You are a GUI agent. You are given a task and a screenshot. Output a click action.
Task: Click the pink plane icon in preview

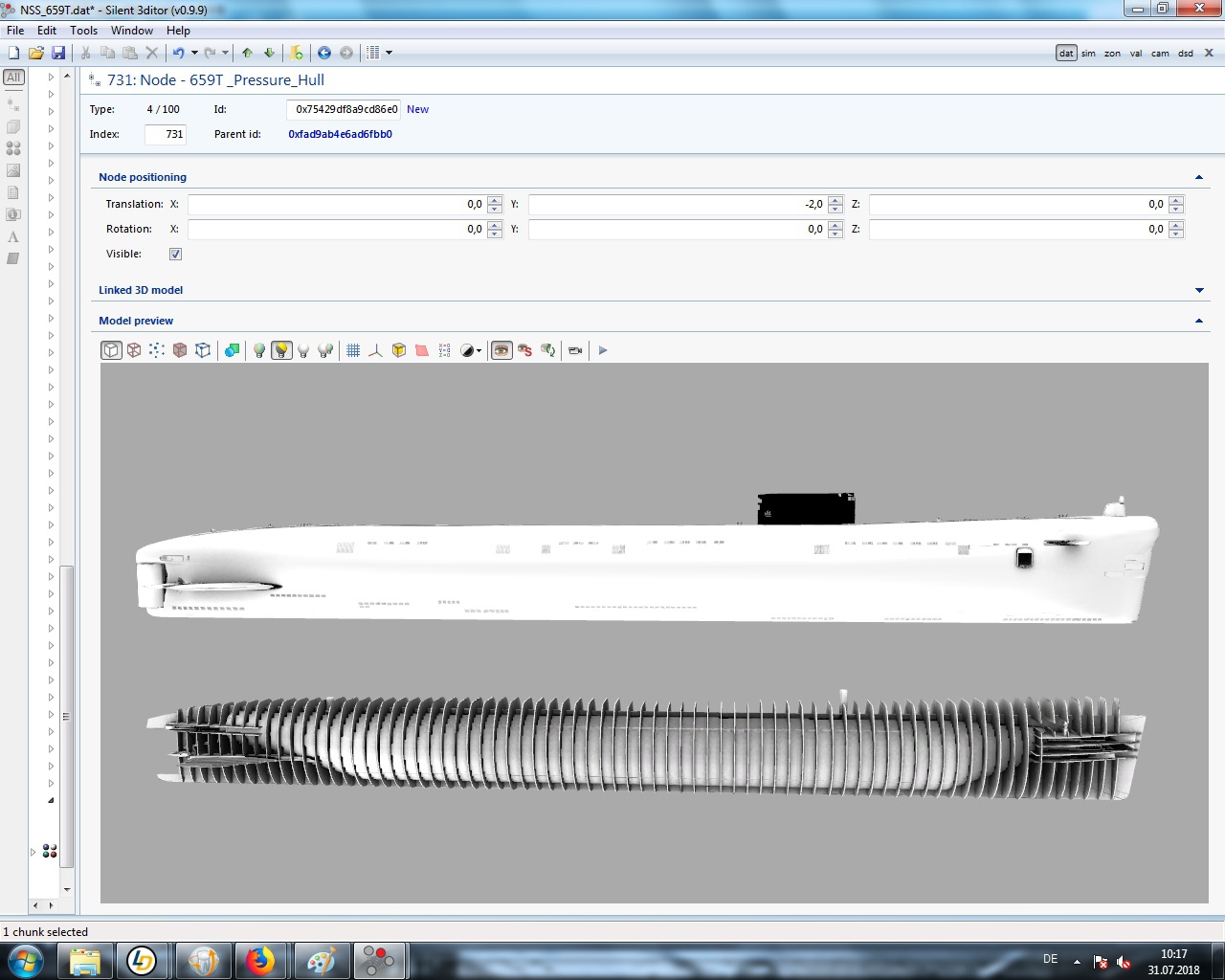point(422,350)
